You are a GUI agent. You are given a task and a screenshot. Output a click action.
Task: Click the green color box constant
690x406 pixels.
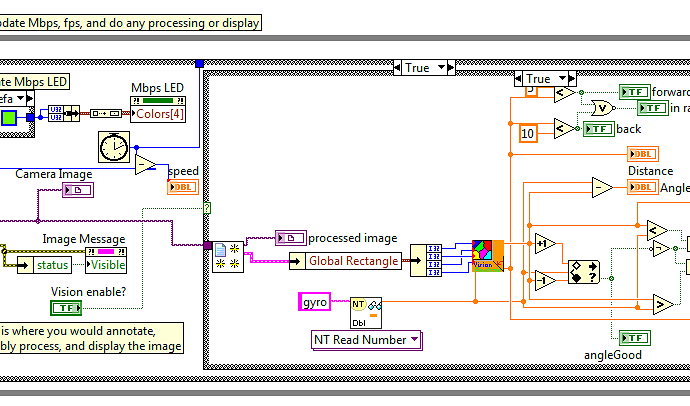click(9, 118)
